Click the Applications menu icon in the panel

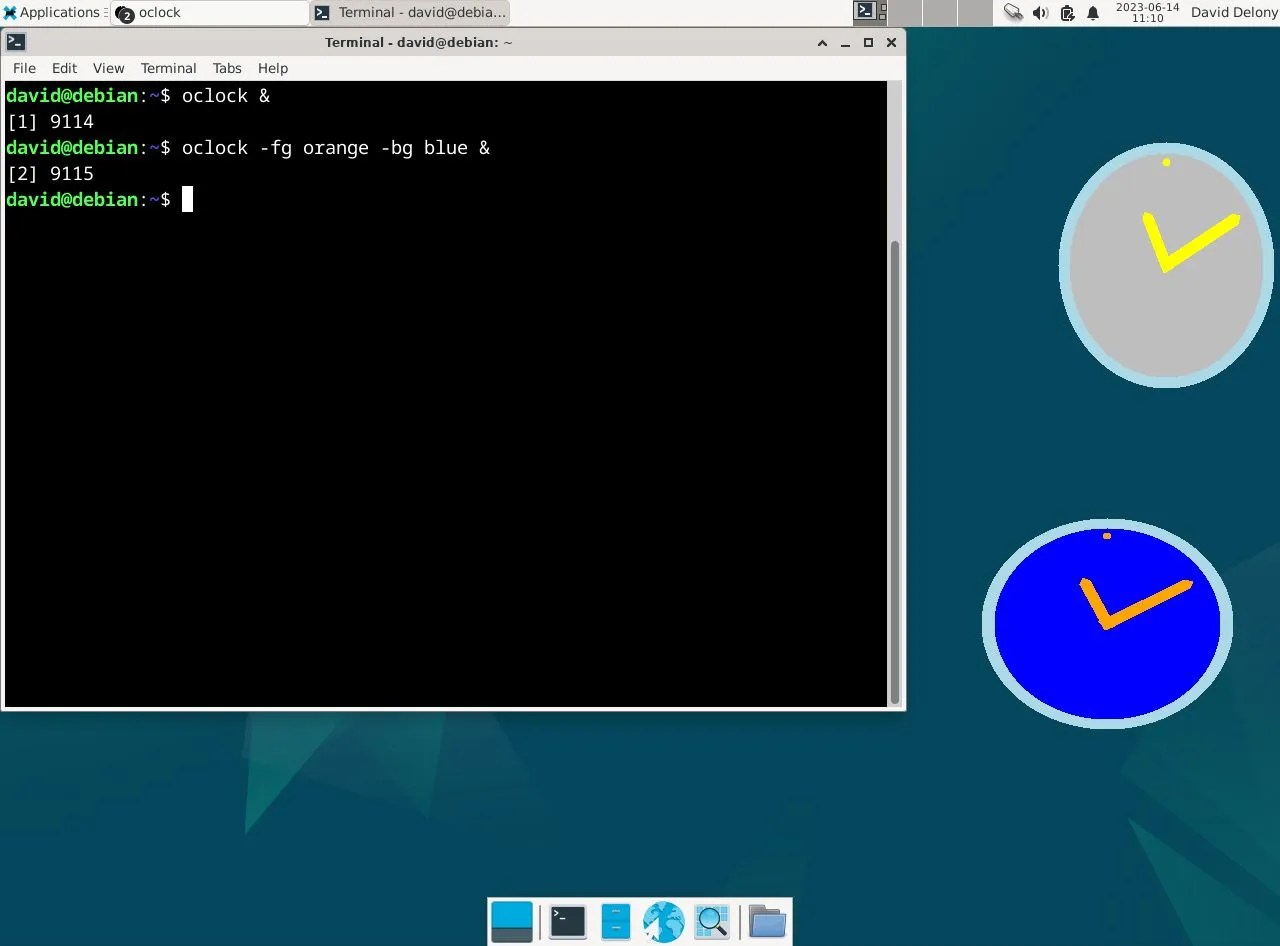10,12
